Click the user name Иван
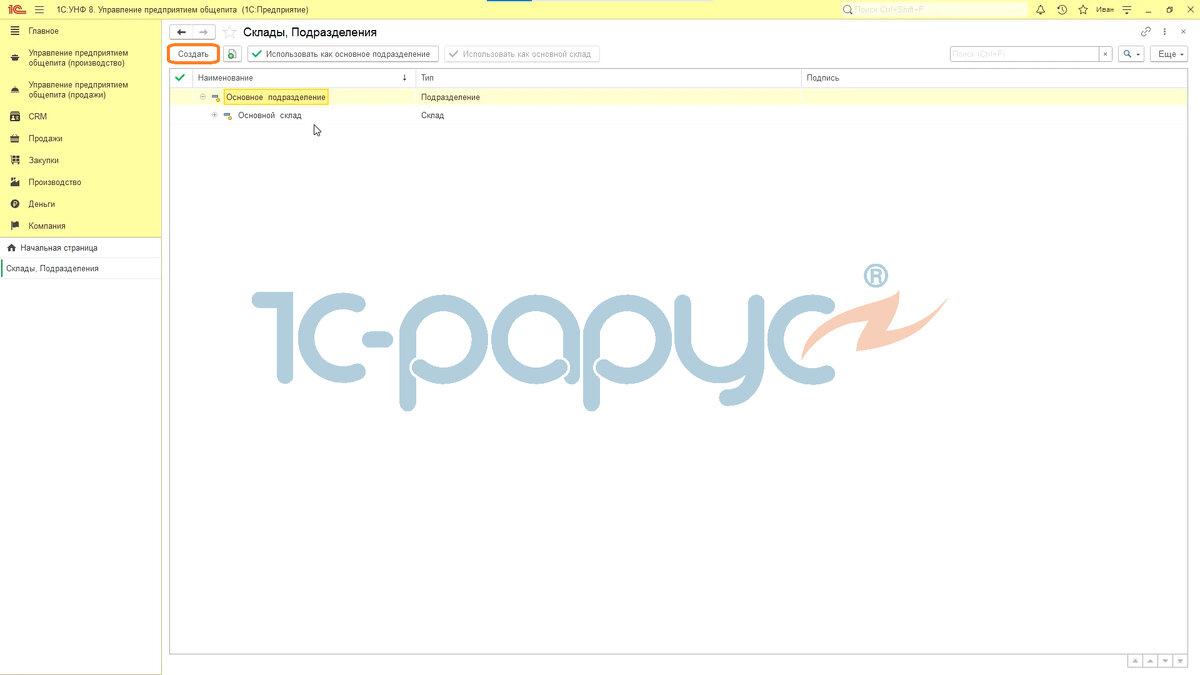 tap(1103, 9)
